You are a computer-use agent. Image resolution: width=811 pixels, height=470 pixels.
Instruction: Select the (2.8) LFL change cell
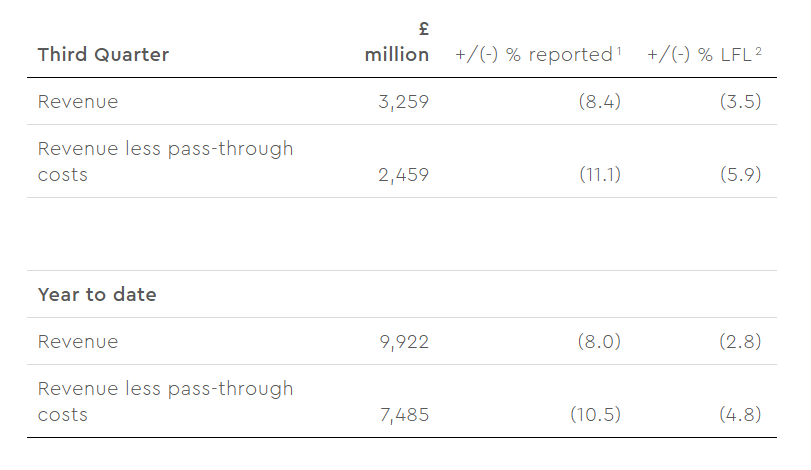click(740, 342)
